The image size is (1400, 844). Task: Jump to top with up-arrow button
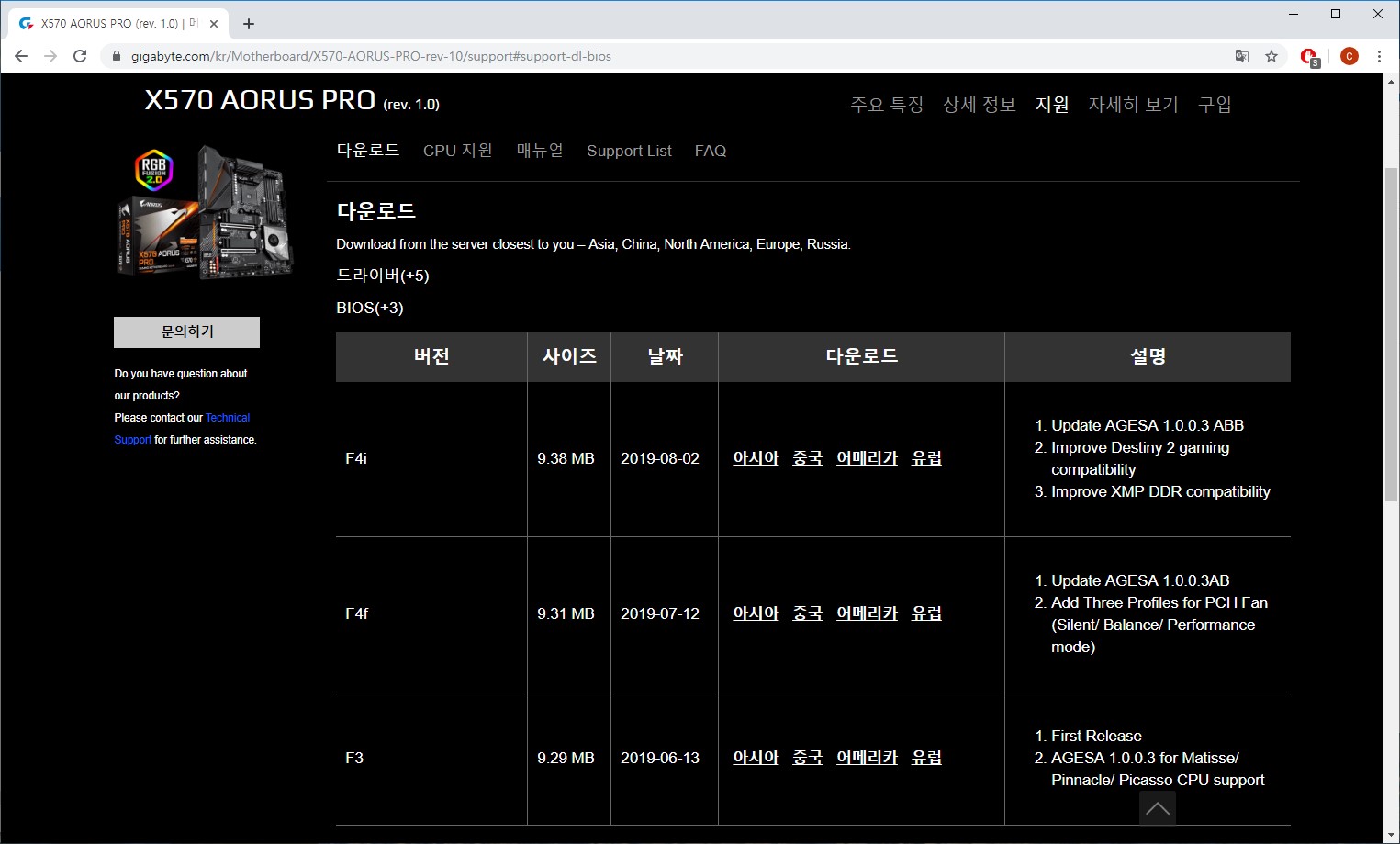tap(1158, 808)
